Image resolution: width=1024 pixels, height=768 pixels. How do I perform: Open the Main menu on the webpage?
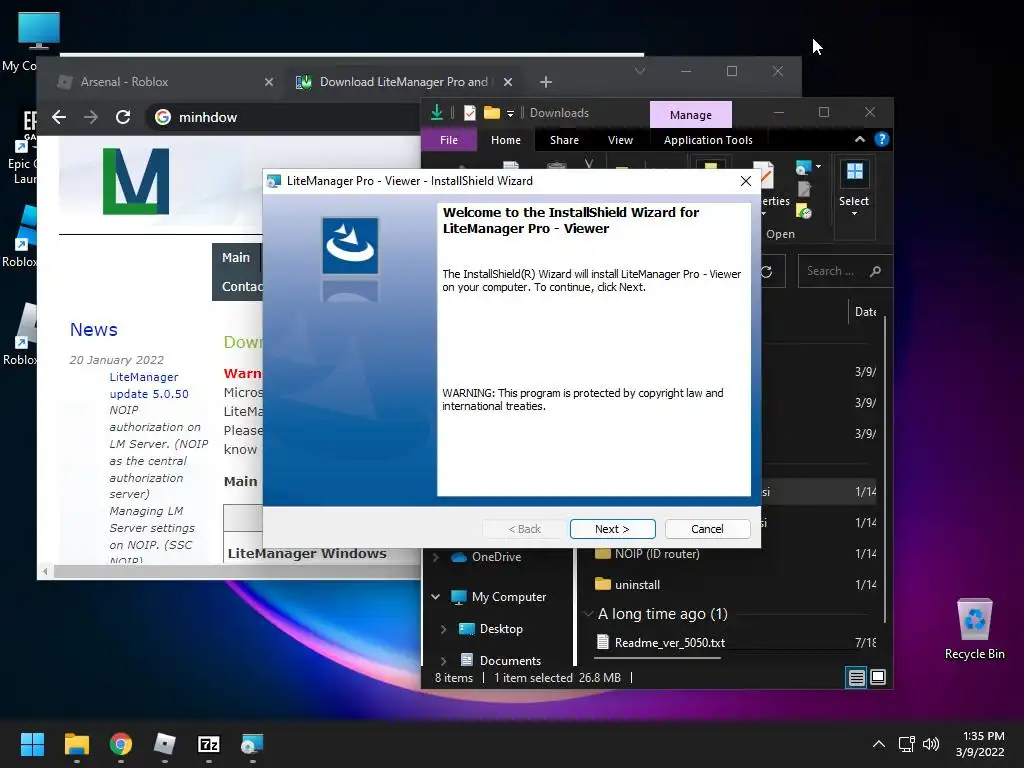coord(236,257)
